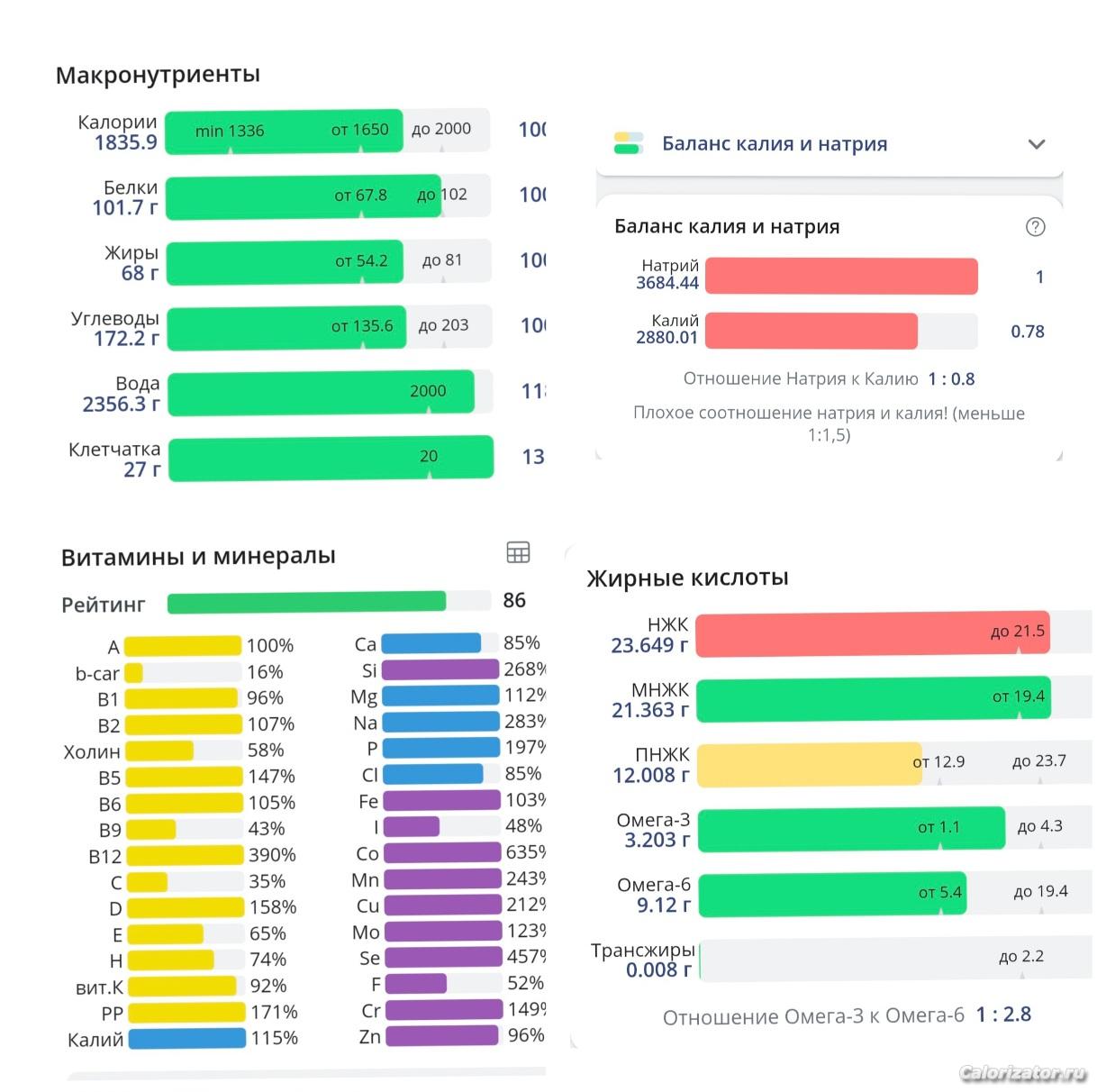
Task: Click the red НЖК fatty acid bar
Action: tap(872, 633)
